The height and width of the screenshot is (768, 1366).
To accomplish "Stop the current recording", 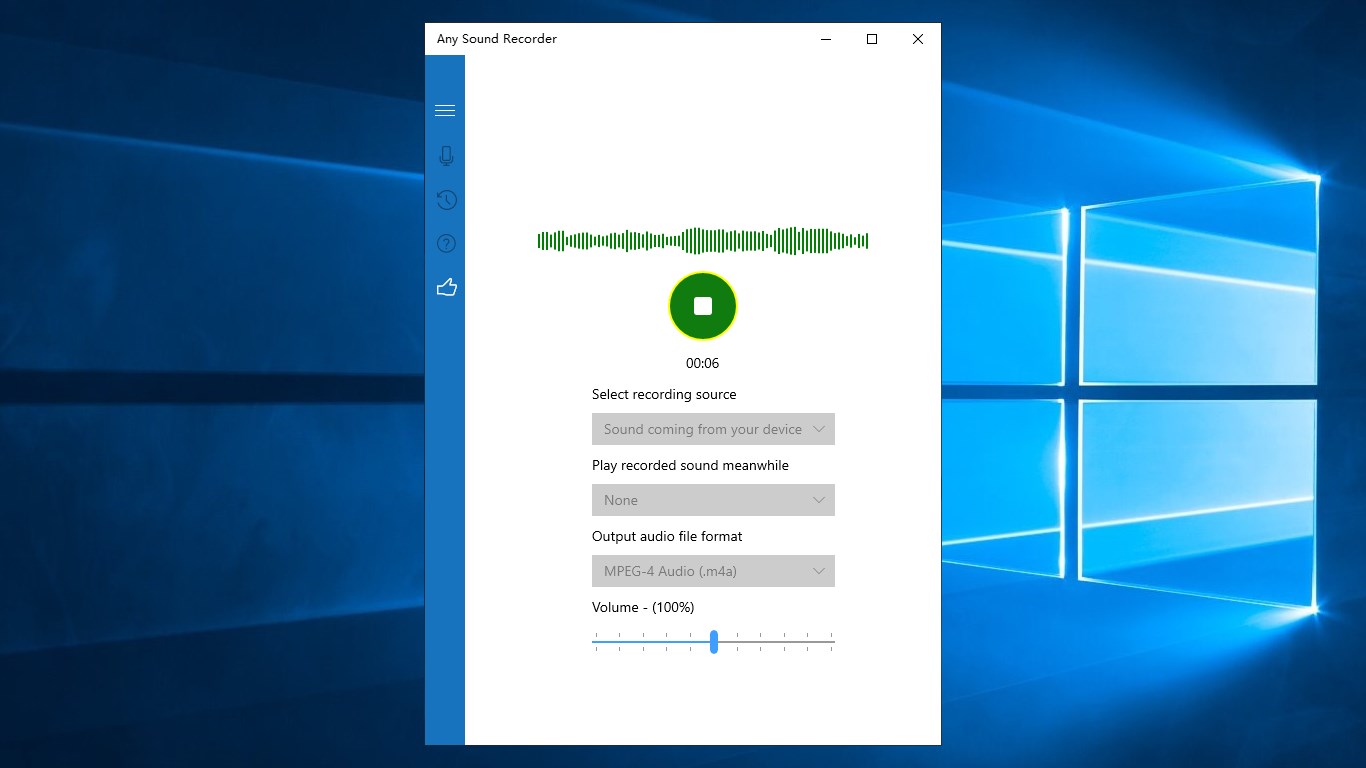I will pyautogui.click(x=703, y=306).
